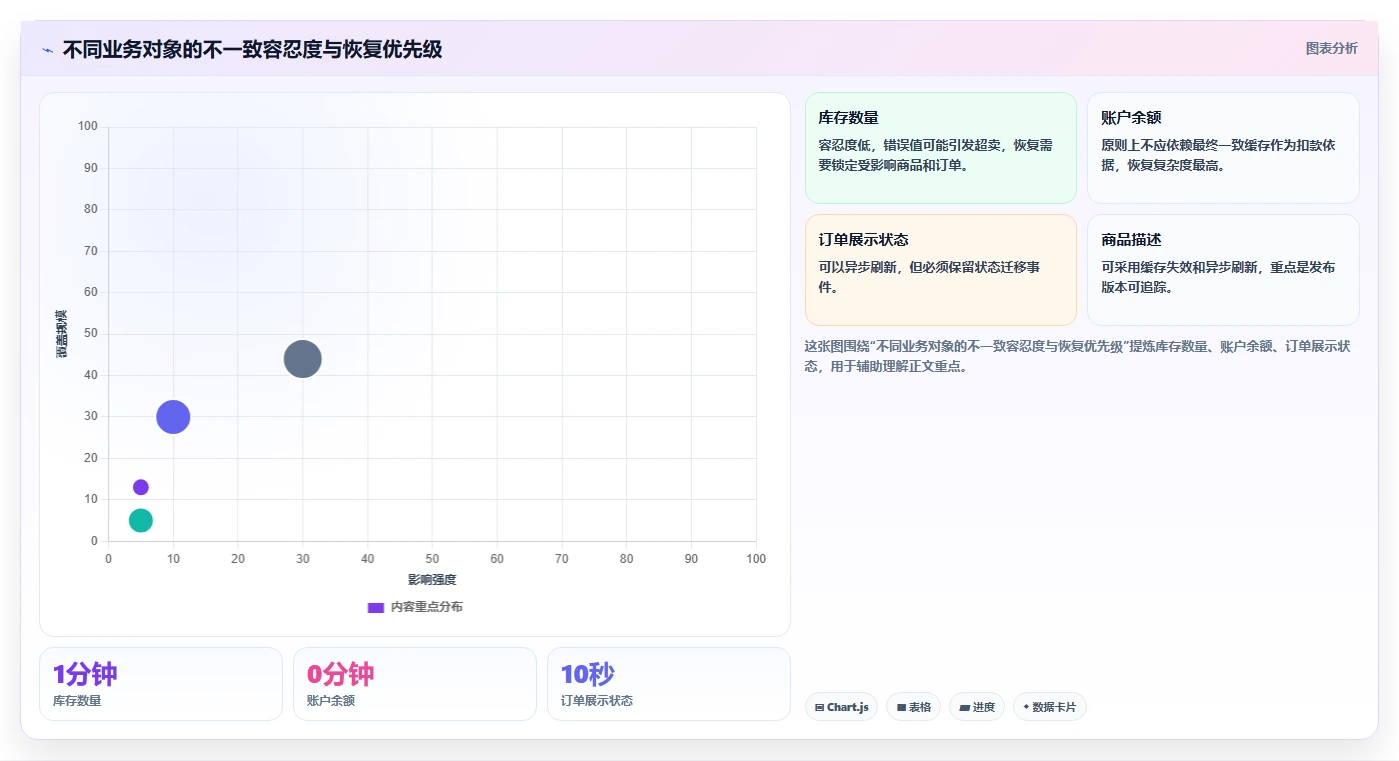Click the teal bubble near the chart origin

[x=141, y=520]
